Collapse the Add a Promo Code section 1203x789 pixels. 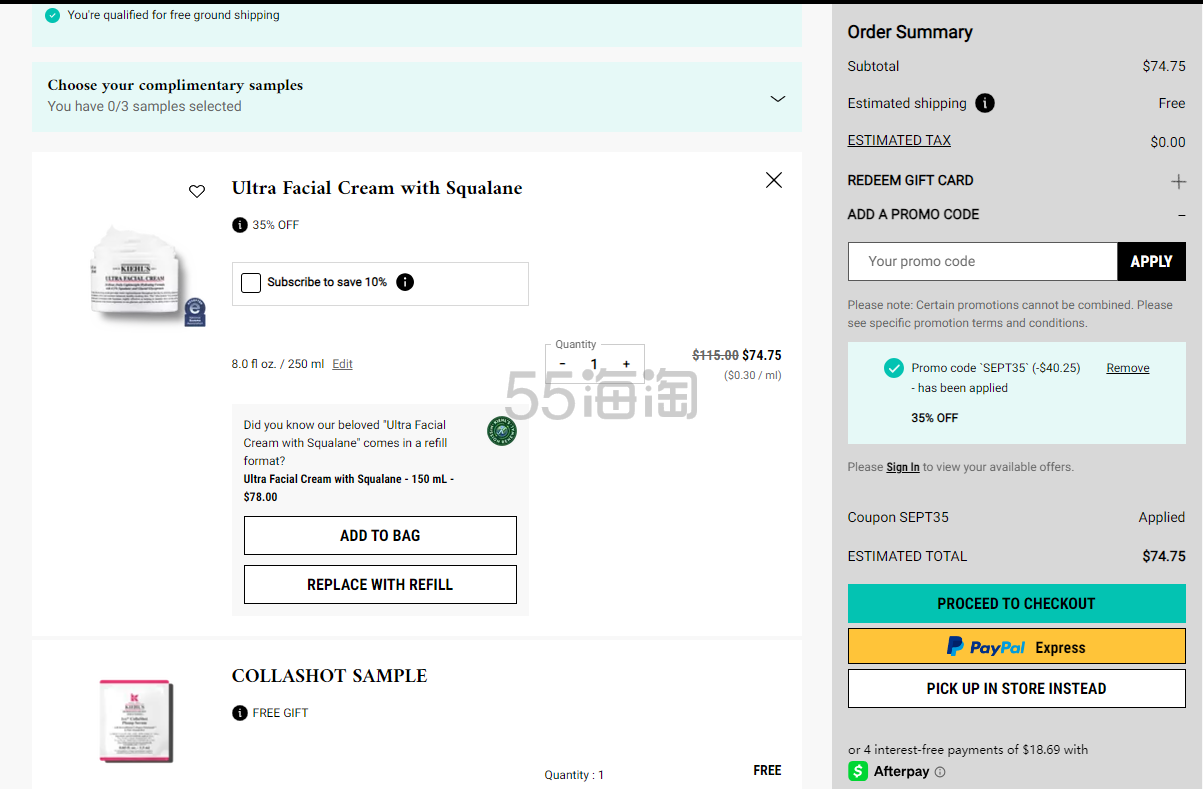(1182, 214)
